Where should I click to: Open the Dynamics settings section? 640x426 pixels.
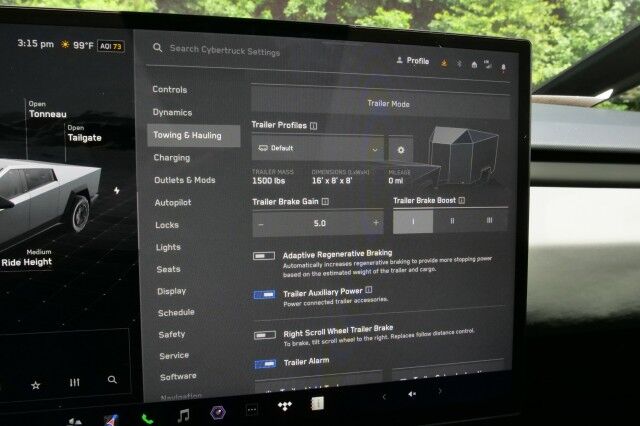tap(172, 112)
